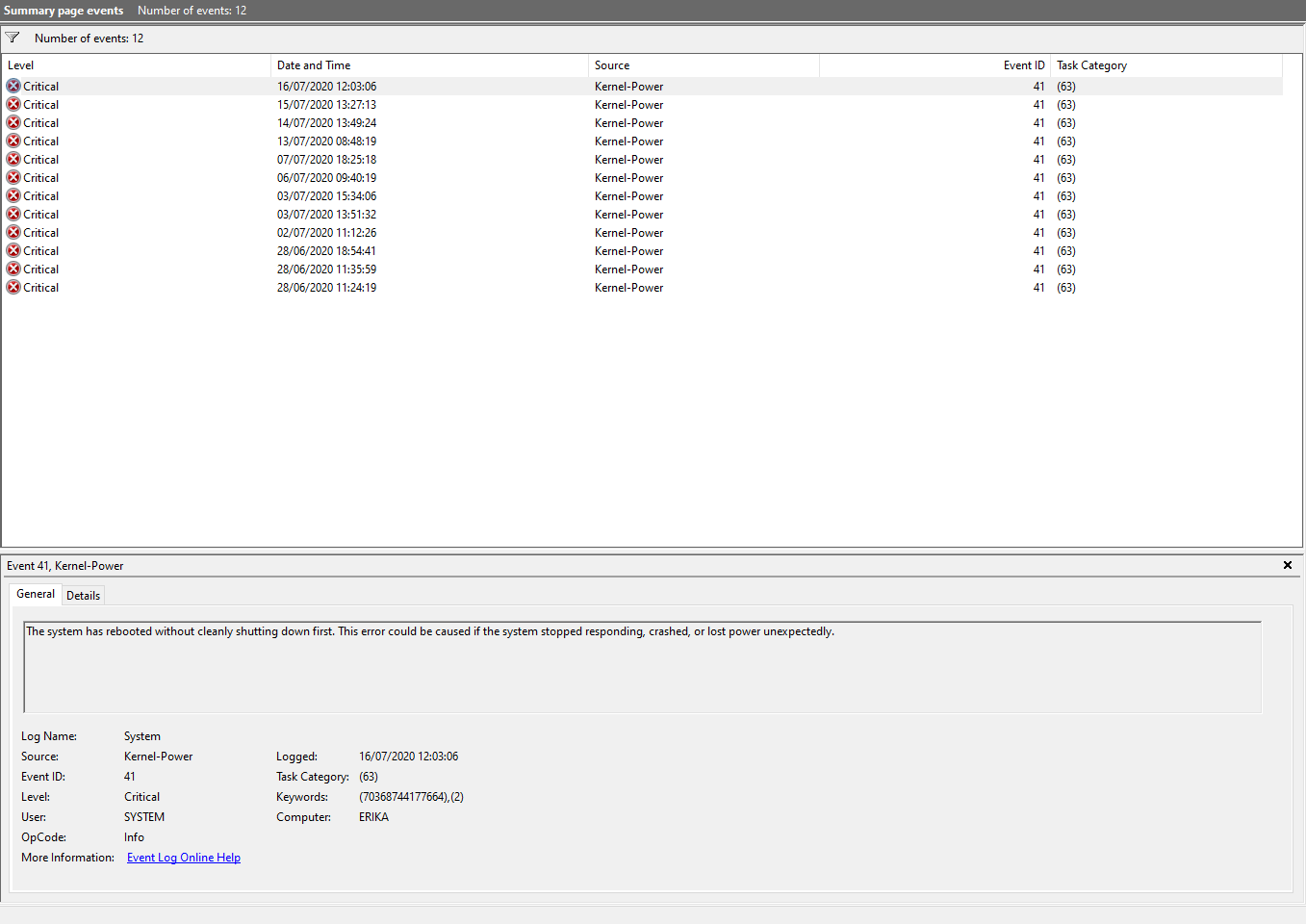
Task: Click Event ID 41 in 14/07/2020 row
Action: [x=1038, y=123]
